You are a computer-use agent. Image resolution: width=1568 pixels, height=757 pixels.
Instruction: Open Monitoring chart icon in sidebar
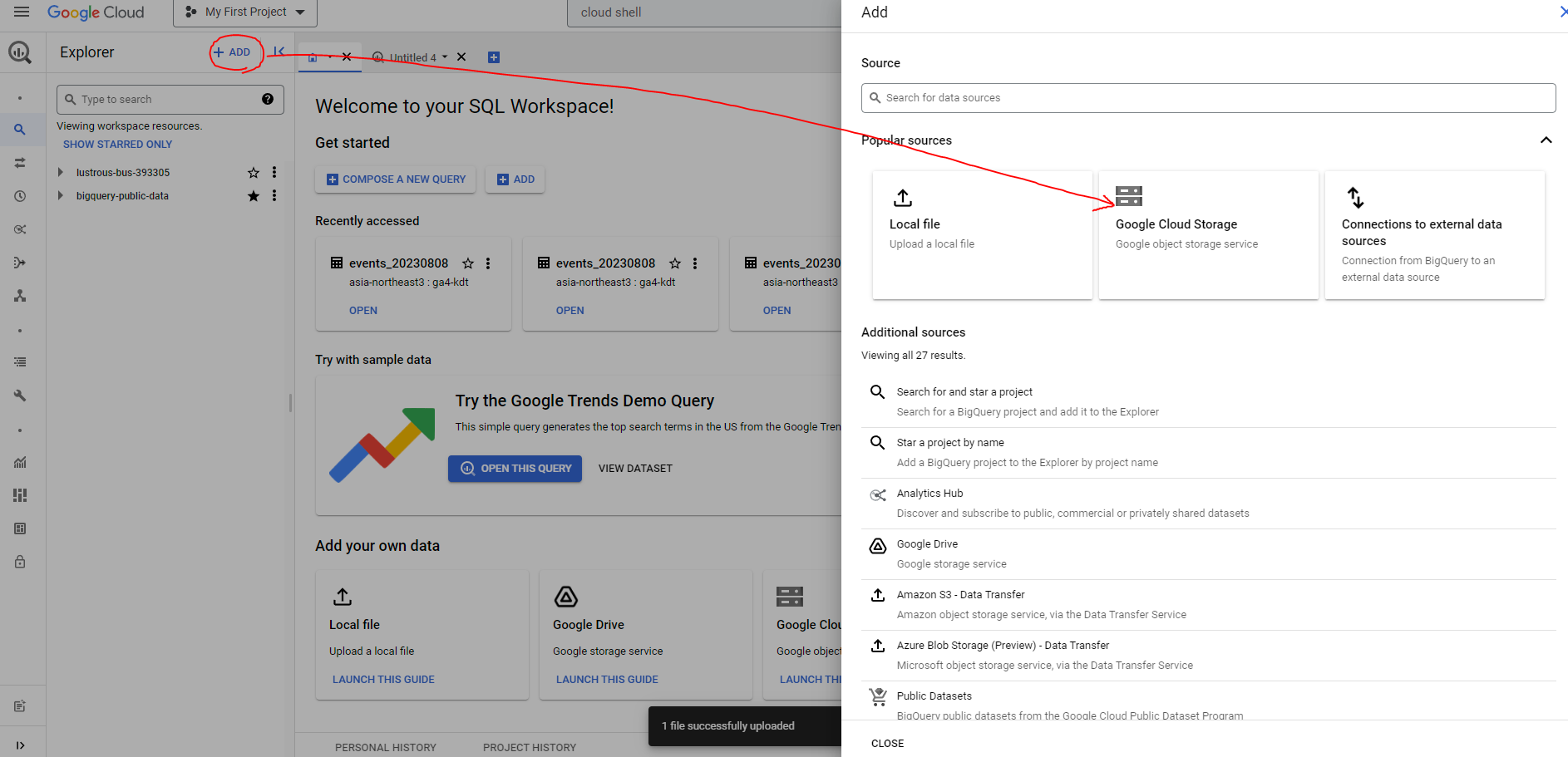[x=20, y=462]
